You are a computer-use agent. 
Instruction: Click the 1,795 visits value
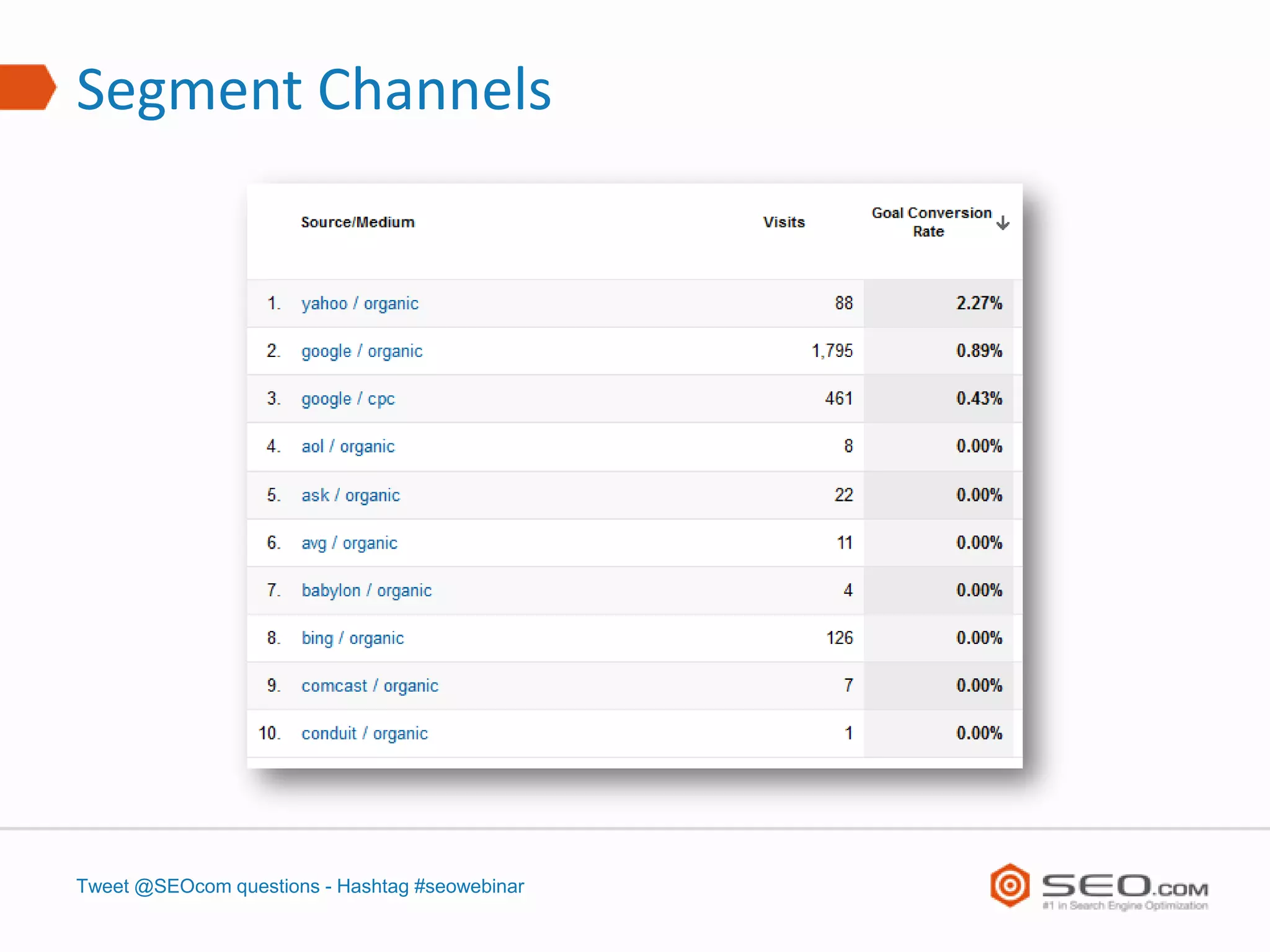(x=832, y=351)
